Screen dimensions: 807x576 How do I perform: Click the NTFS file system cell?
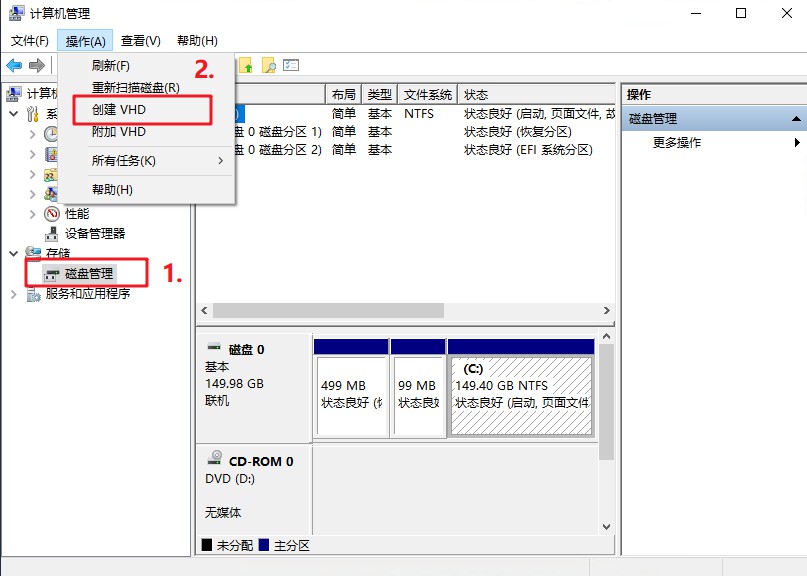(x=419, y=114)
